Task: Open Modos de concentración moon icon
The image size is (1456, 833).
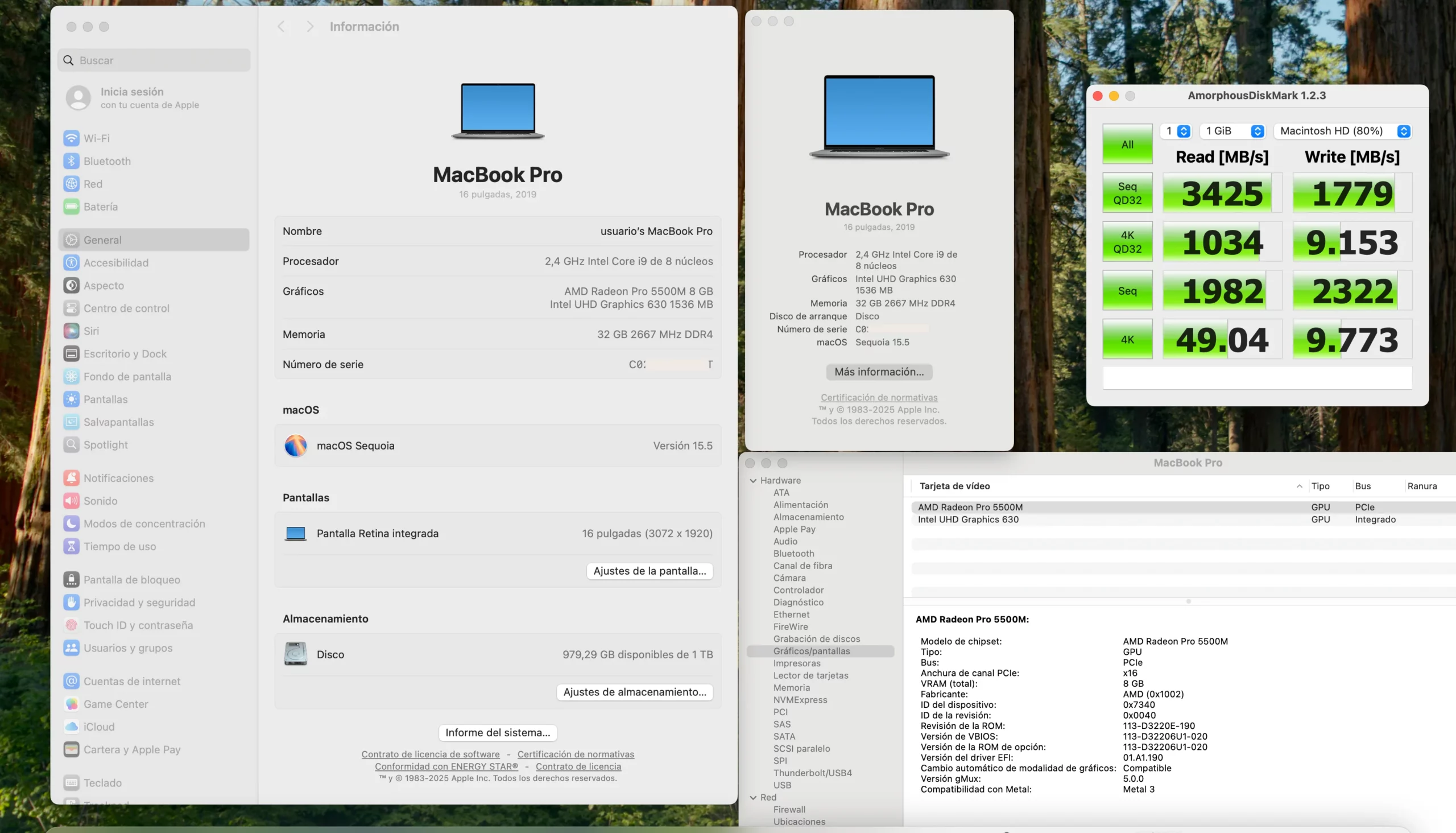Action: point(71,523)
